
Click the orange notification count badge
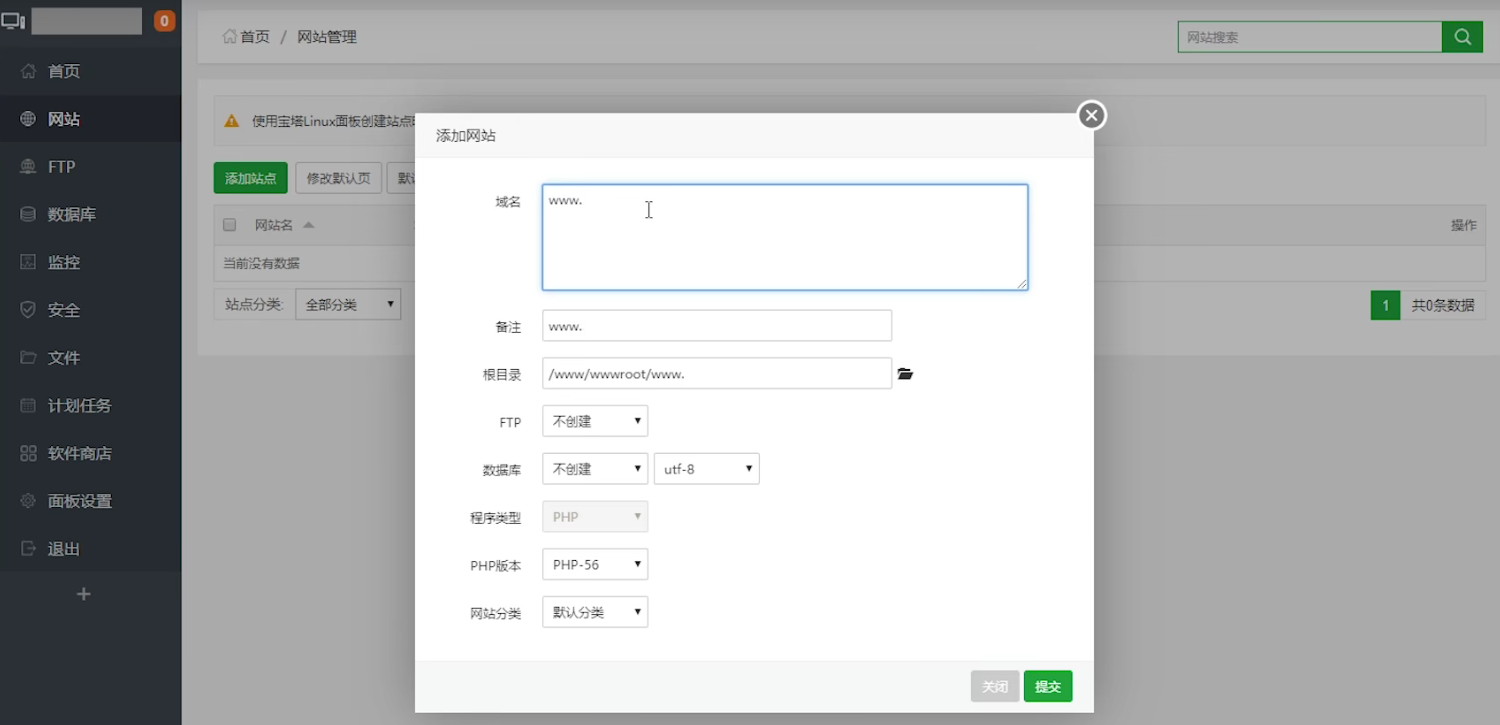164,20
